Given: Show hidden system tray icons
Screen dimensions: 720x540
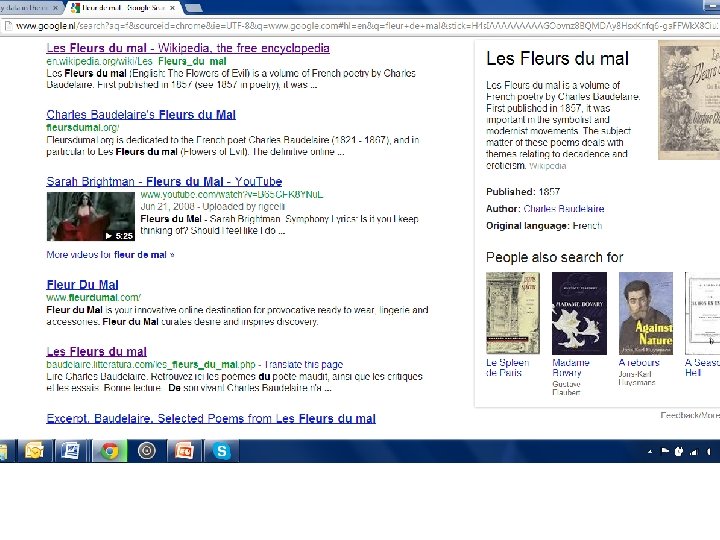Looking at the screenshot, I should (650, 452).
